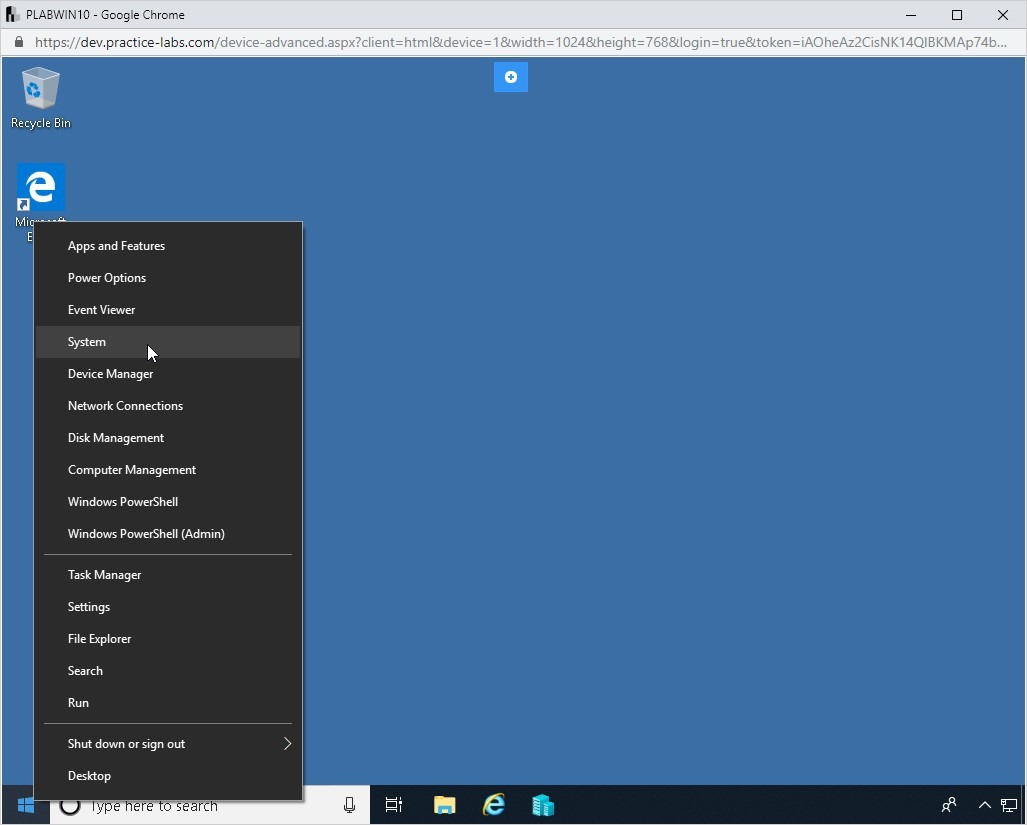Select Desktop at the menu bottom
This screenshot has width=1027, height=825.
168,777
